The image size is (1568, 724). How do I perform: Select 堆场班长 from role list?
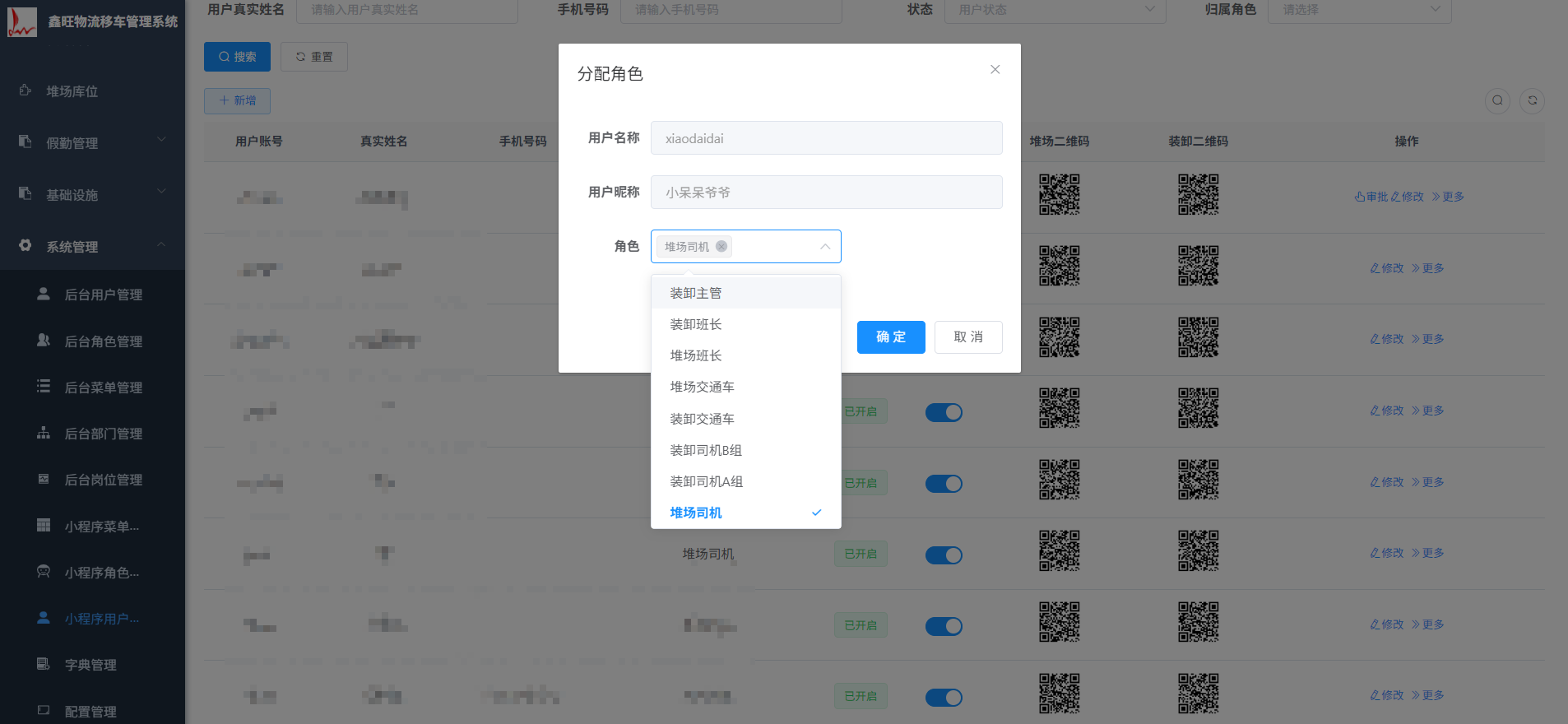tap(746, 355)
